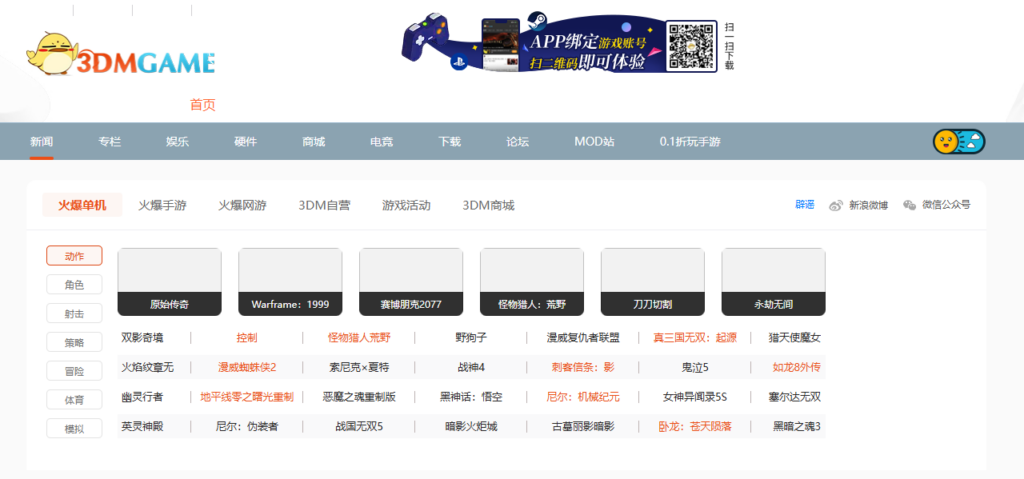Select the 模拟 genre filter
This screenshot has height=479, width=1024.
click(74, 428)
